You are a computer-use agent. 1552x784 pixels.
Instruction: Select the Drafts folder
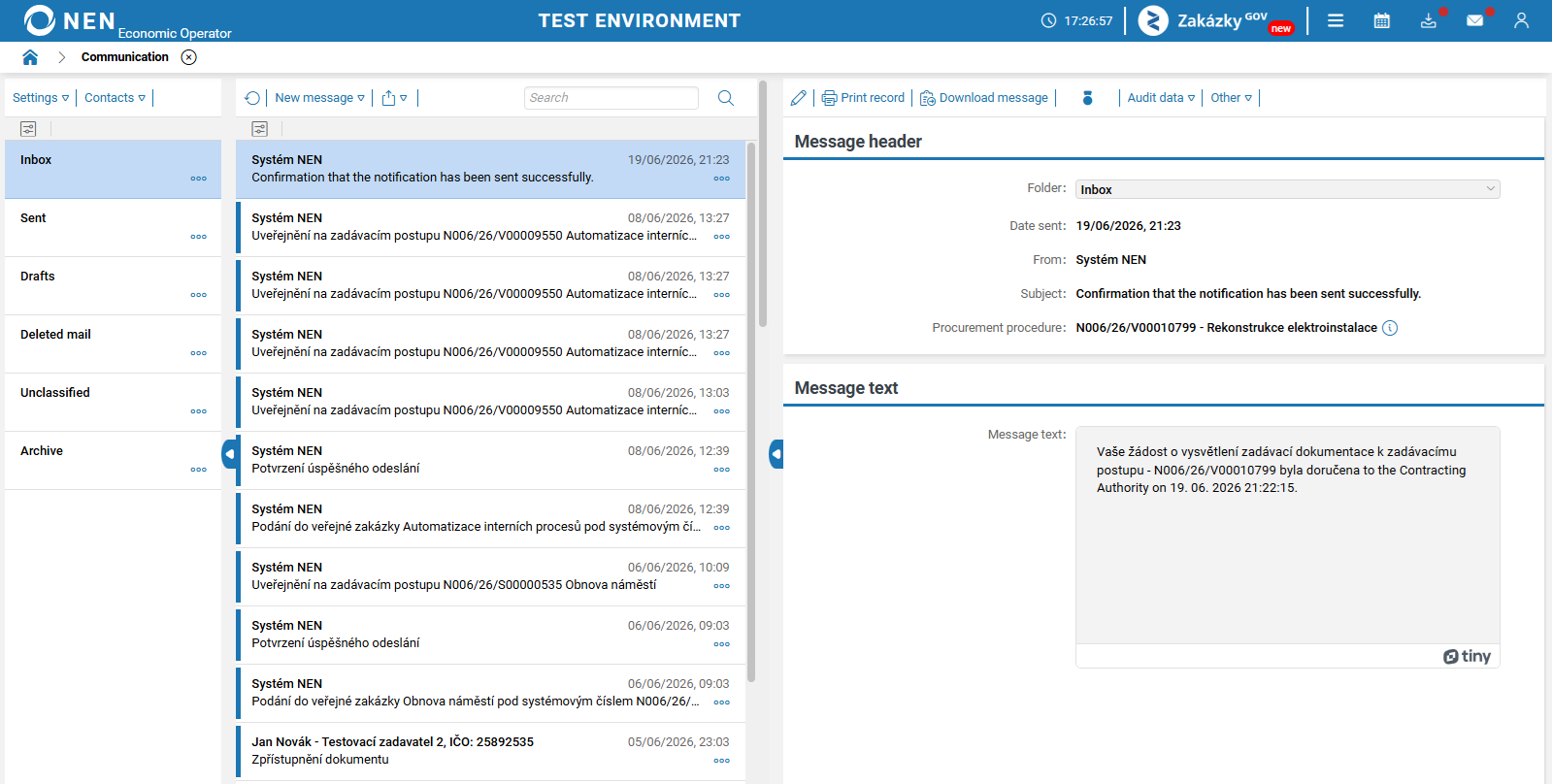point(113,286)
